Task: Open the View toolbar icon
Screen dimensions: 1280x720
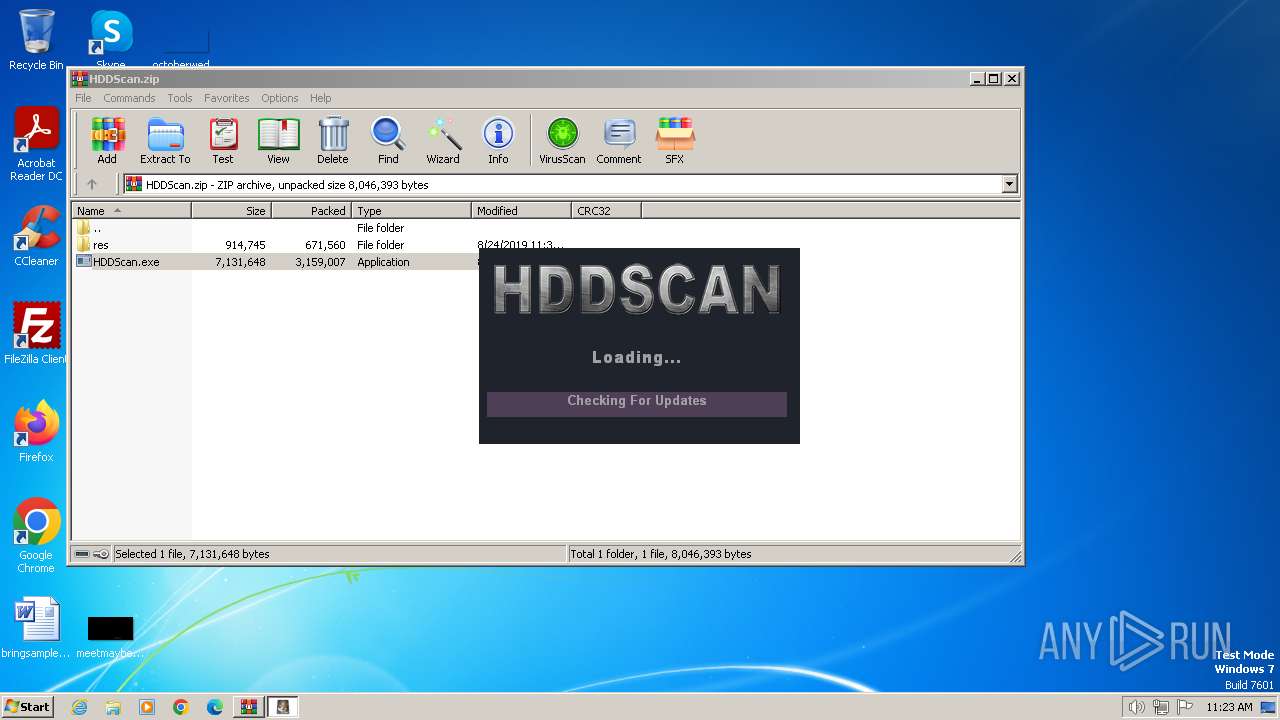Action: [278, 140]
